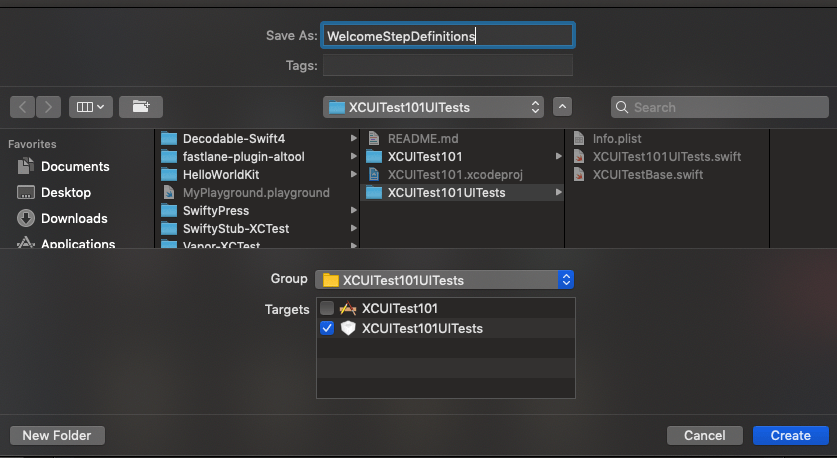Click the Search field
This screenshot has height=458, width=837.
tap(720, 107)
